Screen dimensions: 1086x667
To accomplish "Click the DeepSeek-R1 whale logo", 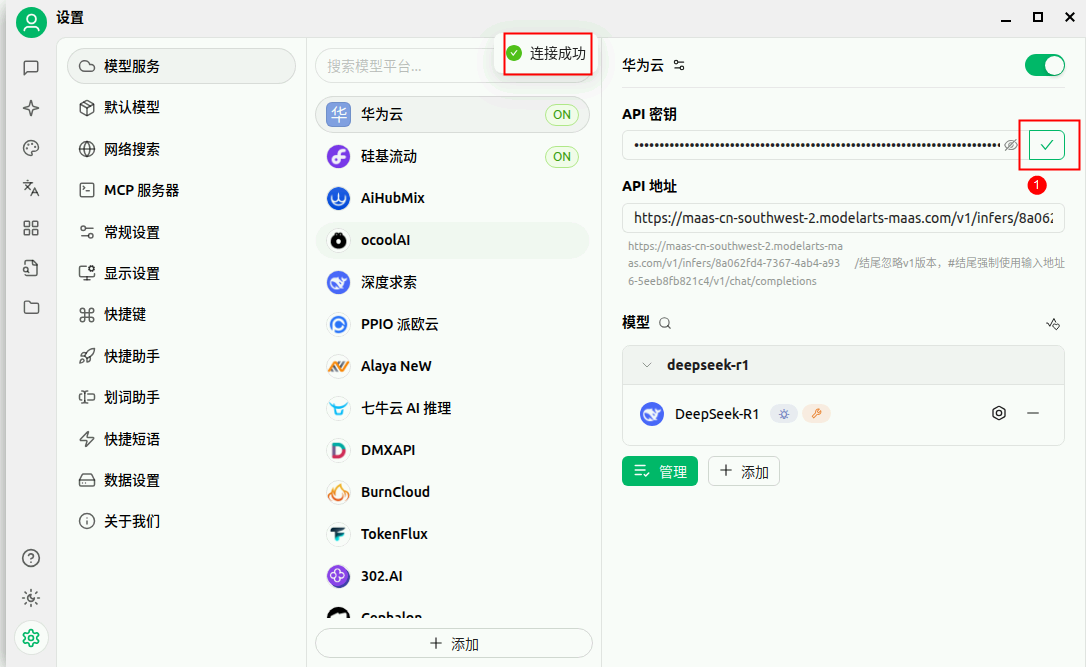I will pyautogui.click(x=652, y=414).
